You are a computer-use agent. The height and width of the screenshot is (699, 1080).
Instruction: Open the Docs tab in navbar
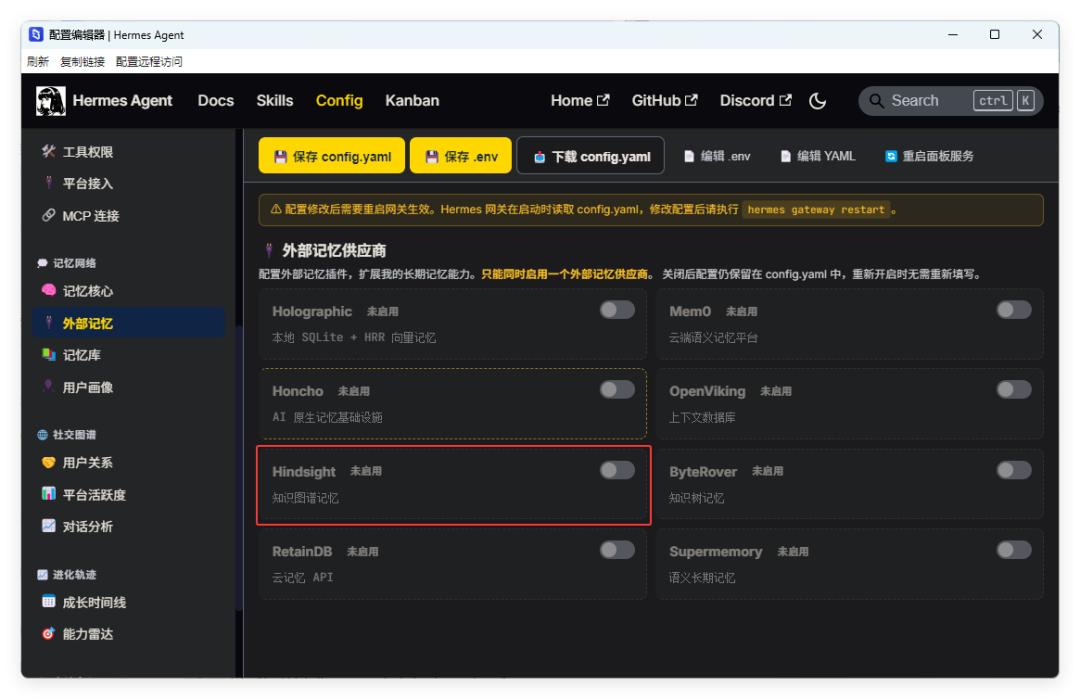pos(216,101)
